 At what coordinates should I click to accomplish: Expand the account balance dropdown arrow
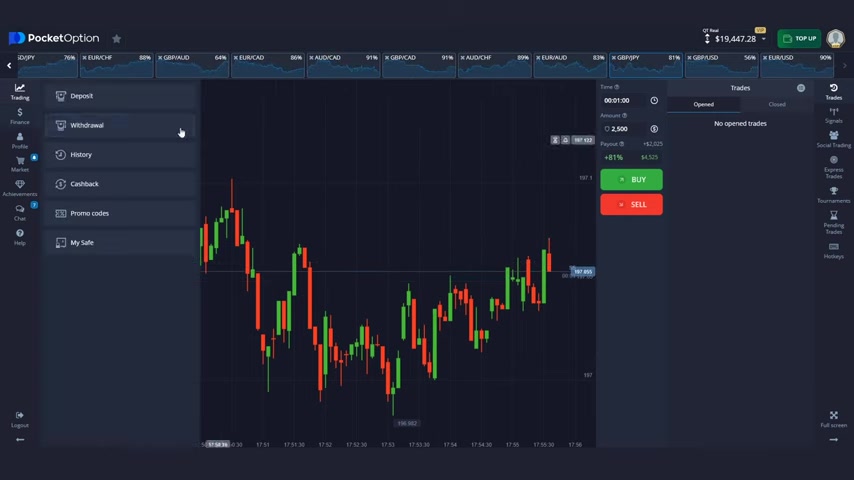coord(764,39)
